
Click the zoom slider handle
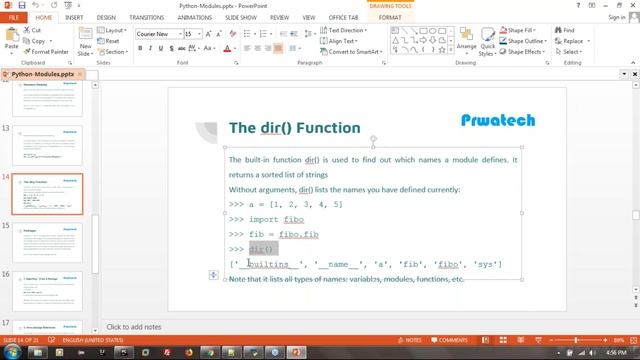coord(576,340)
